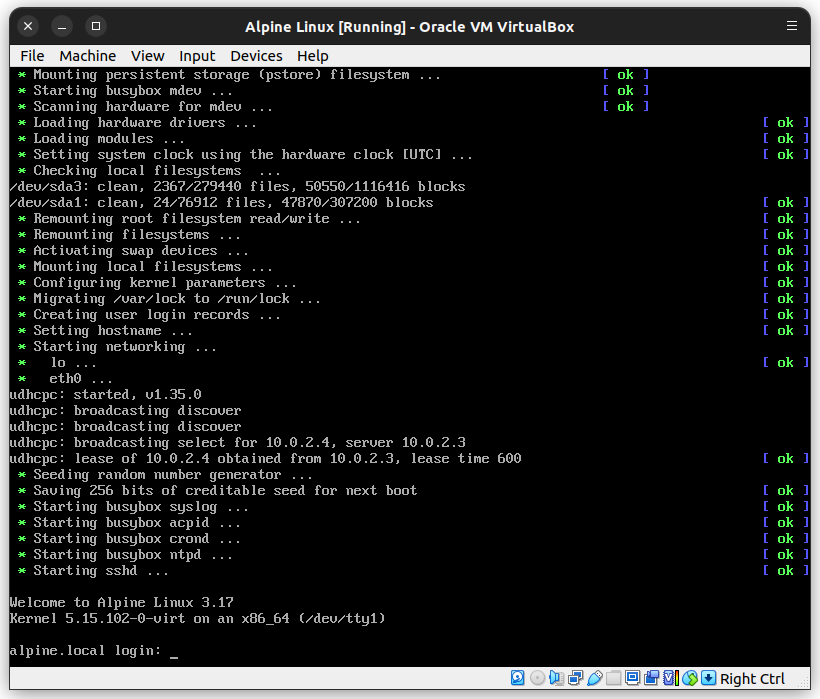Viewport: 820px width, 699px height.
Task: Click the 'Mounting local filesystems' line
Action: pyautogui.click(x=145, y=267)
